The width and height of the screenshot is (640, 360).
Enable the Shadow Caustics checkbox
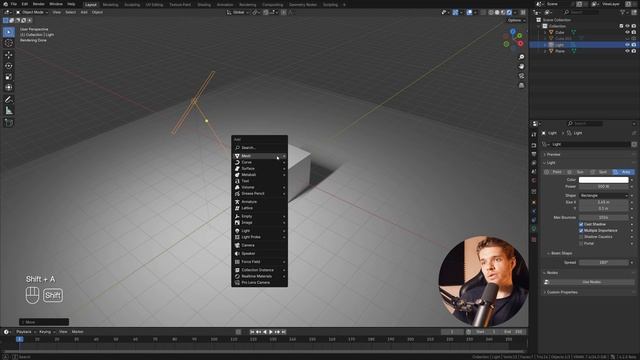pos(581,237)
